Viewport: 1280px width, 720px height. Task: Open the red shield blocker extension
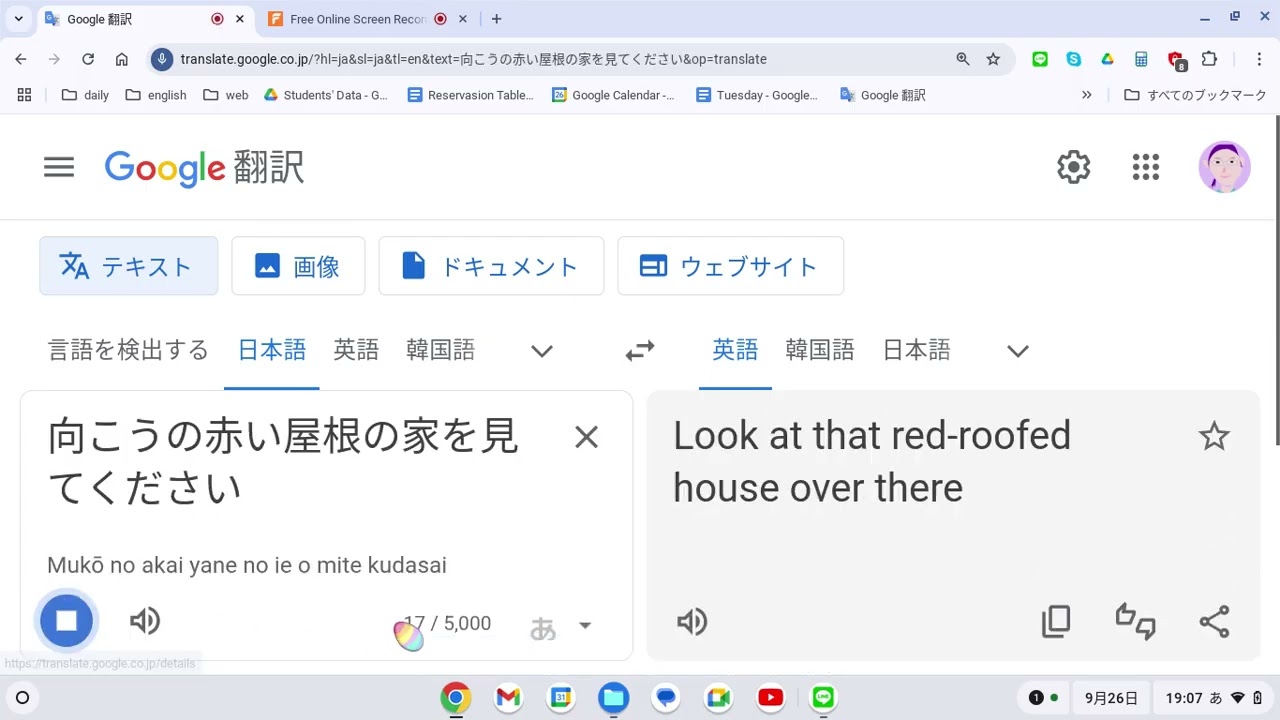click(x=1176, y=60)
